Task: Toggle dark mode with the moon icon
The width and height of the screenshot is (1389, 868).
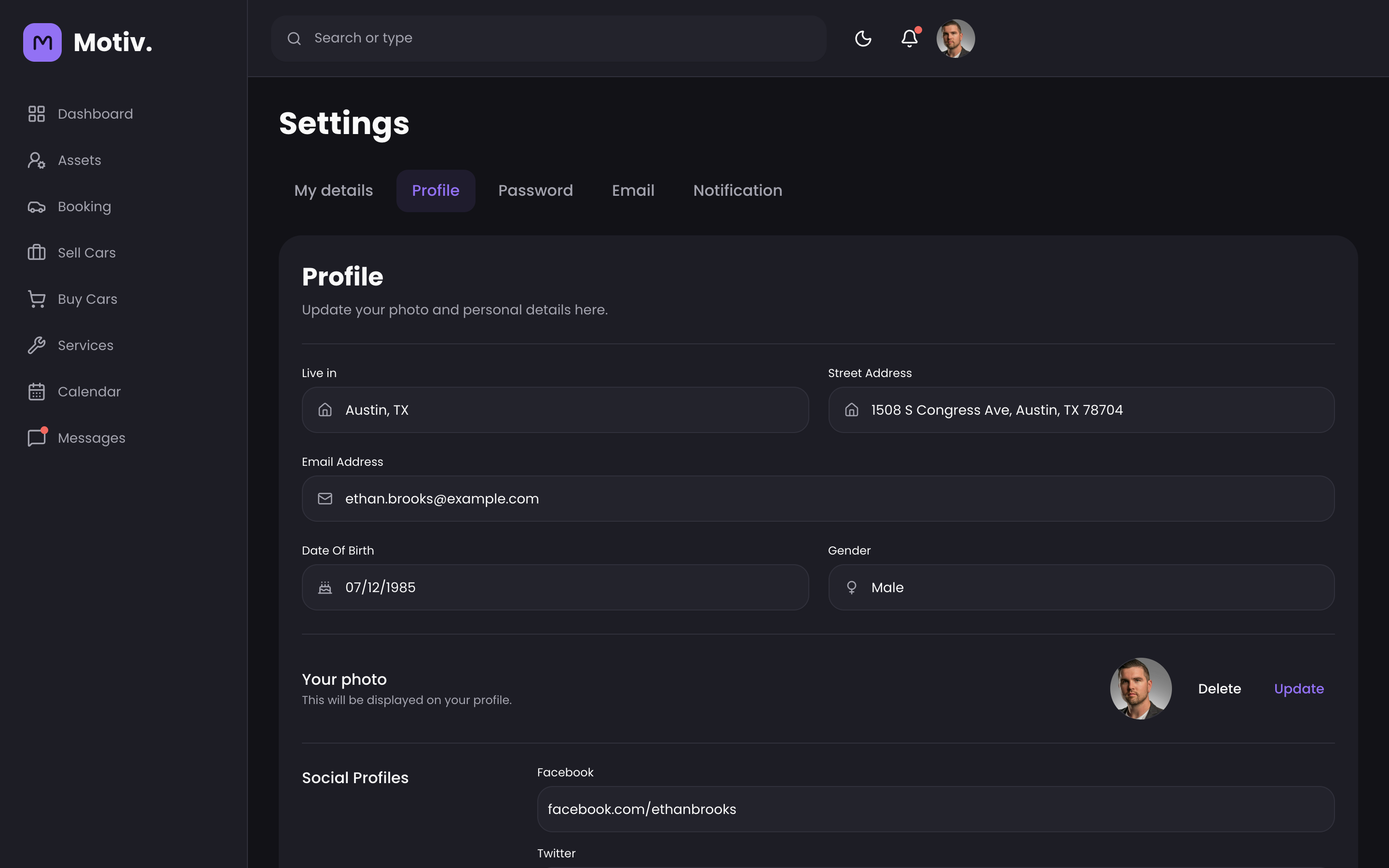Action: [x=863, y=39]
